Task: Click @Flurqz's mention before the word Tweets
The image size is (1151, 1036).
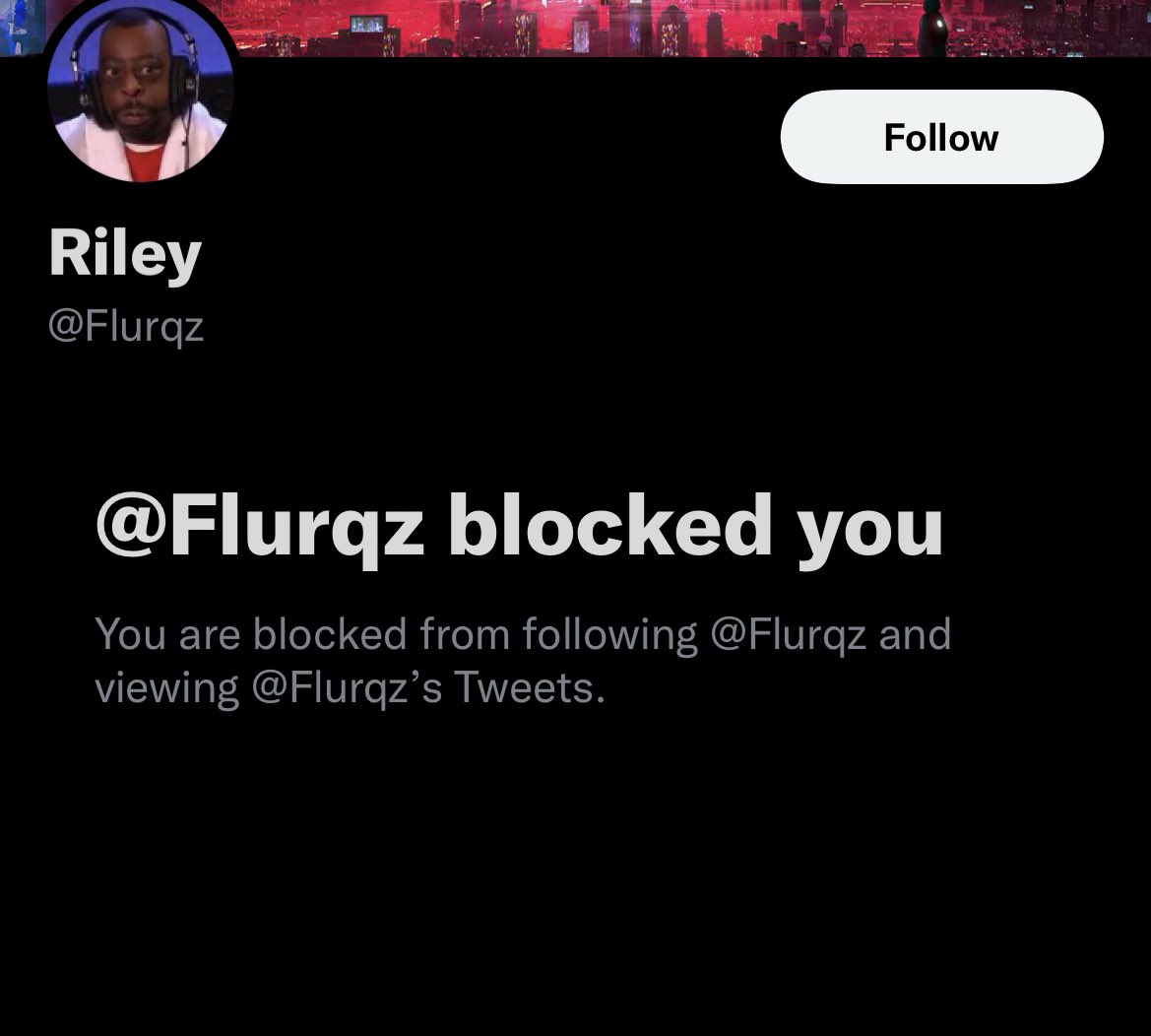Action: pos(347,688)
